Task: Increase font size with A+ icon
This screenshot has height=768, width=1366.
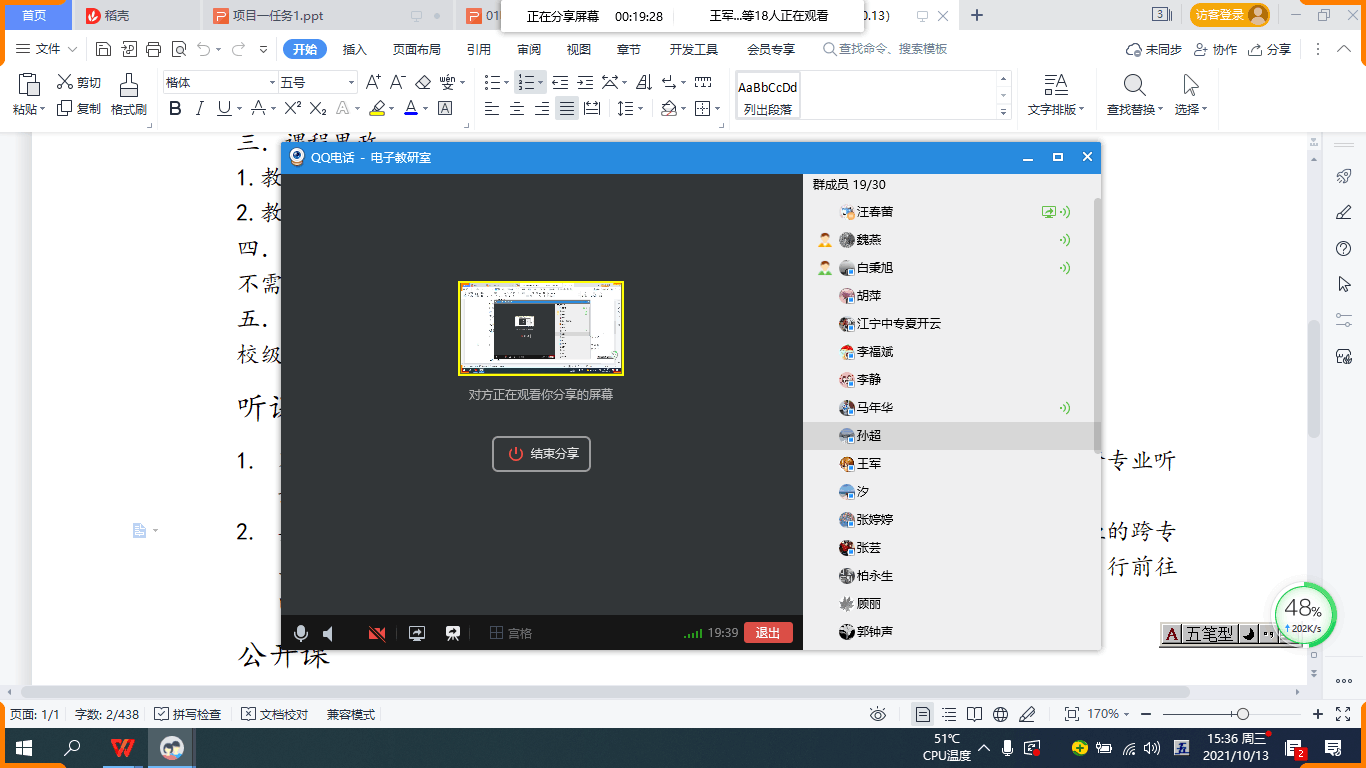Action: coord(373,82)
